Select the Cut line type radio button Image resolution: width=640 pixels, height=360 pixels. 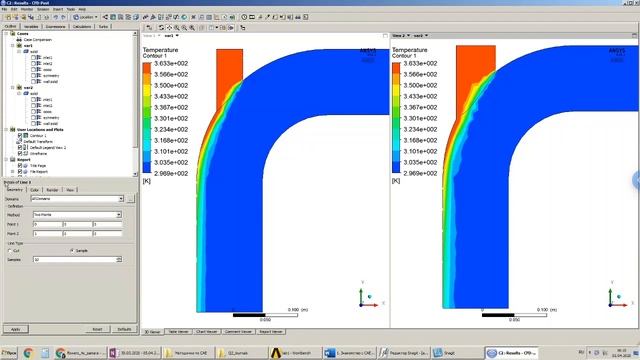[x=10, y=251]
